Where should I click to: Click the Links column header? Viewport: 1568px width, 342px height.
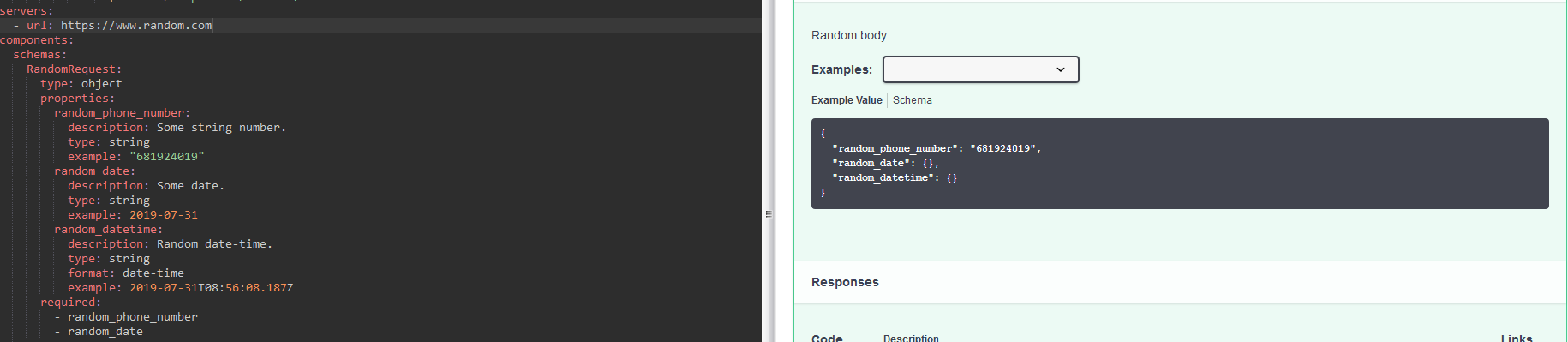1517,338
